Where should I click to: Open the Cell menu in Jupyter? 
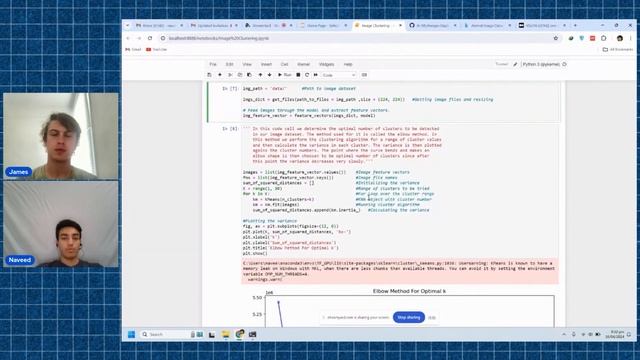point(284,64)
